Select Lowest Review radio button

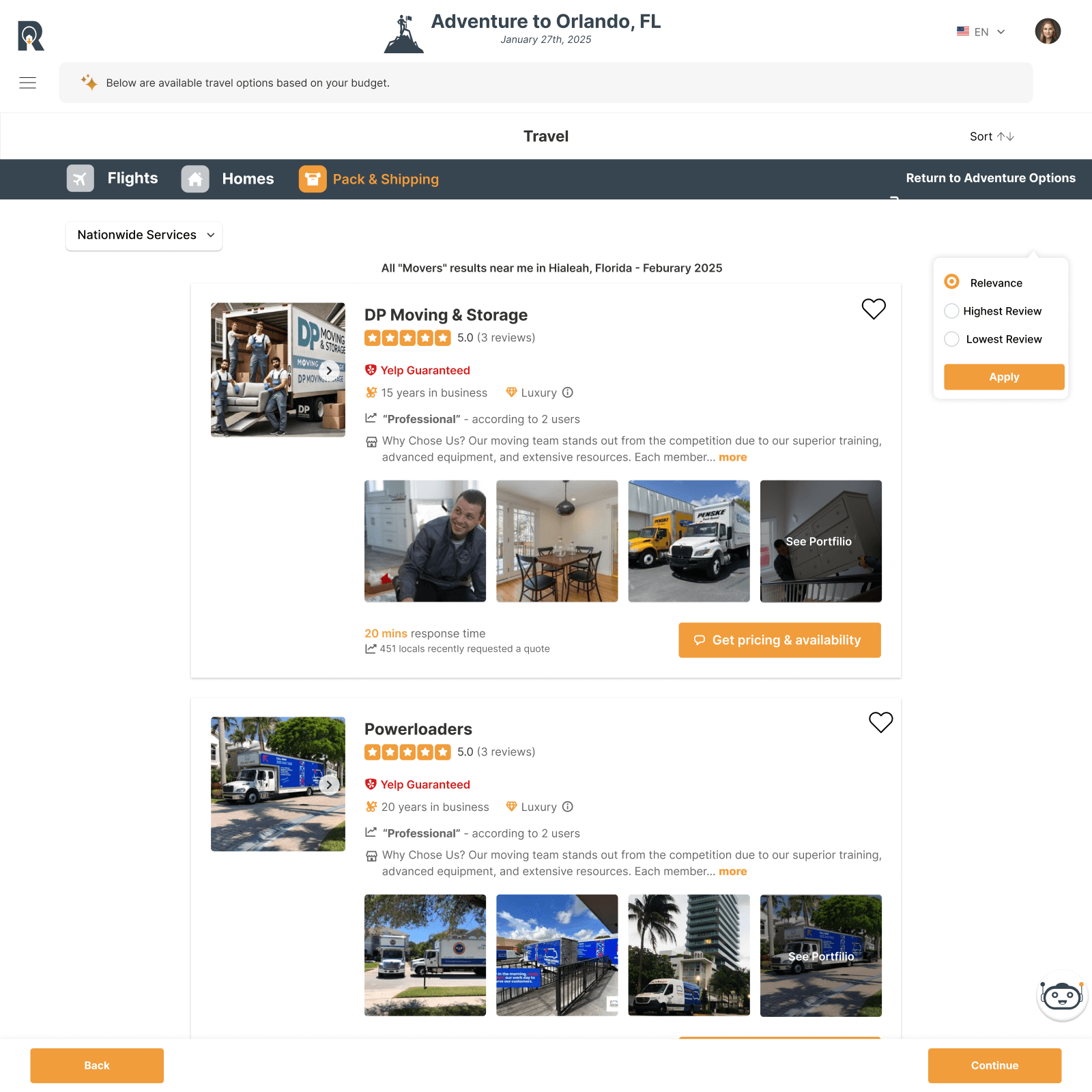coord(951,339)
